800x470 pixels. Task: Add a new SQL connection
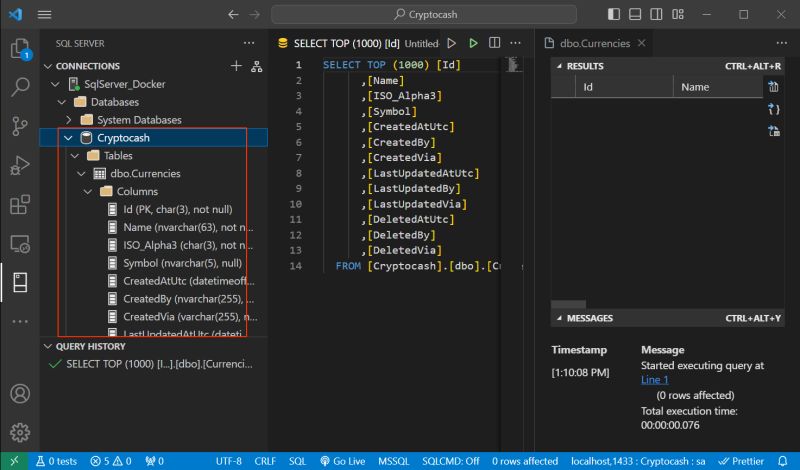236,66
